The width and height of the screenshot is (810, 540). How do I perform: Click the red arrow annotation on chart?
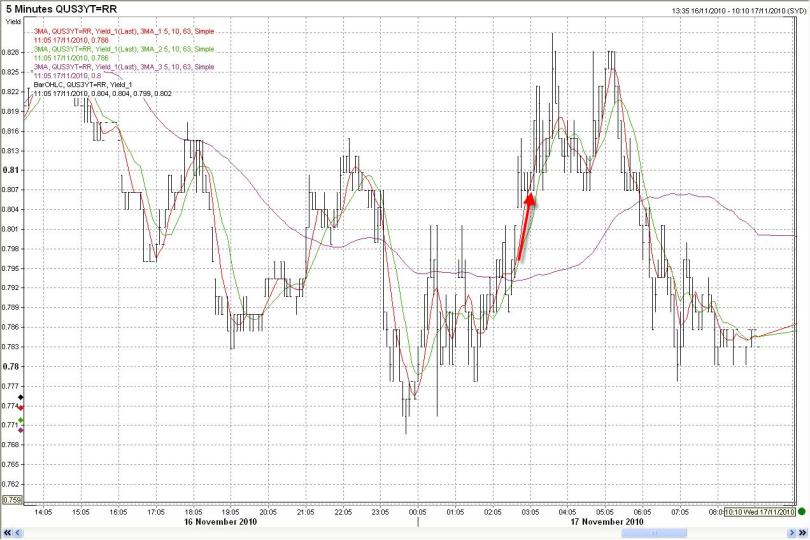pyautogui.click(x=526, y=226)
